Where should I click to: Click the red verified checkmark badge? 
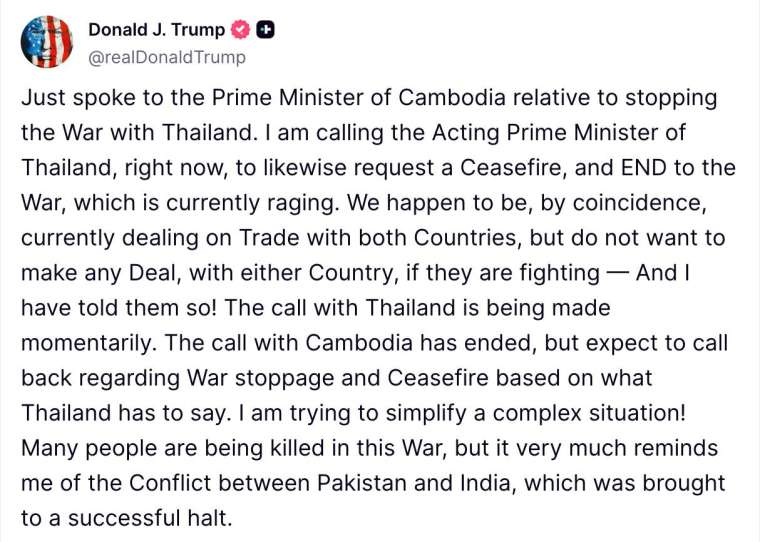240,30
